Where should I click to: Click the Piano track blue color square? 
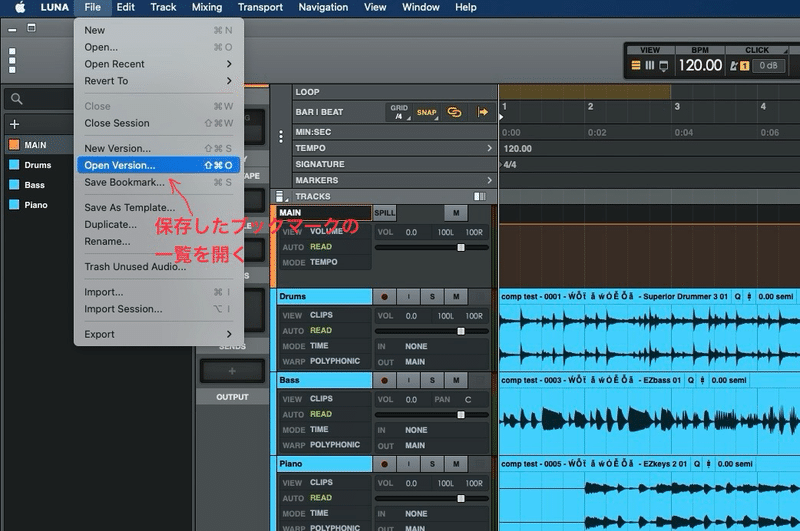[x=14, y=205]
